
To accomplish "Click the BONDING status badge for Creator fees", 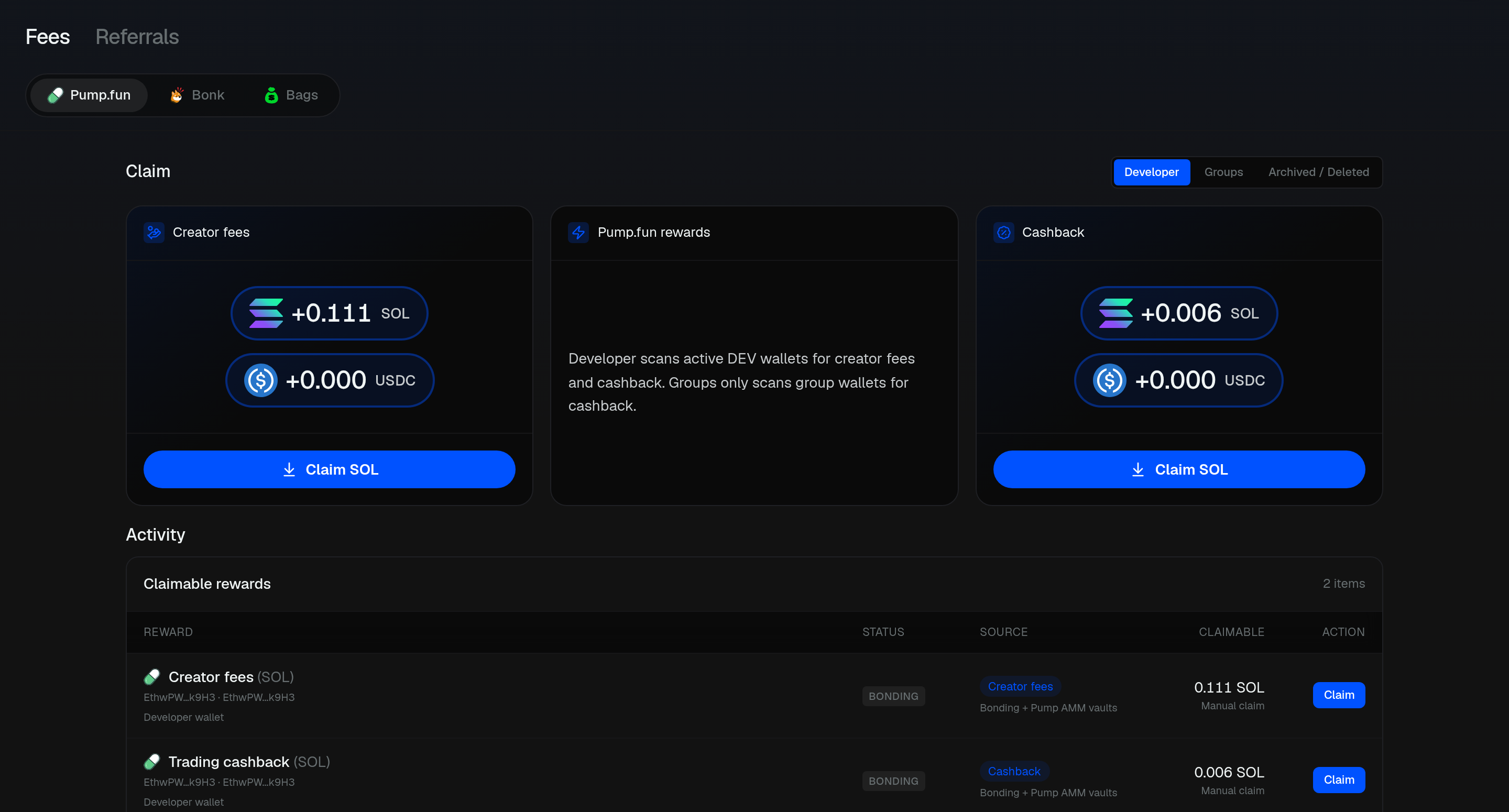I will coord(893,696).
